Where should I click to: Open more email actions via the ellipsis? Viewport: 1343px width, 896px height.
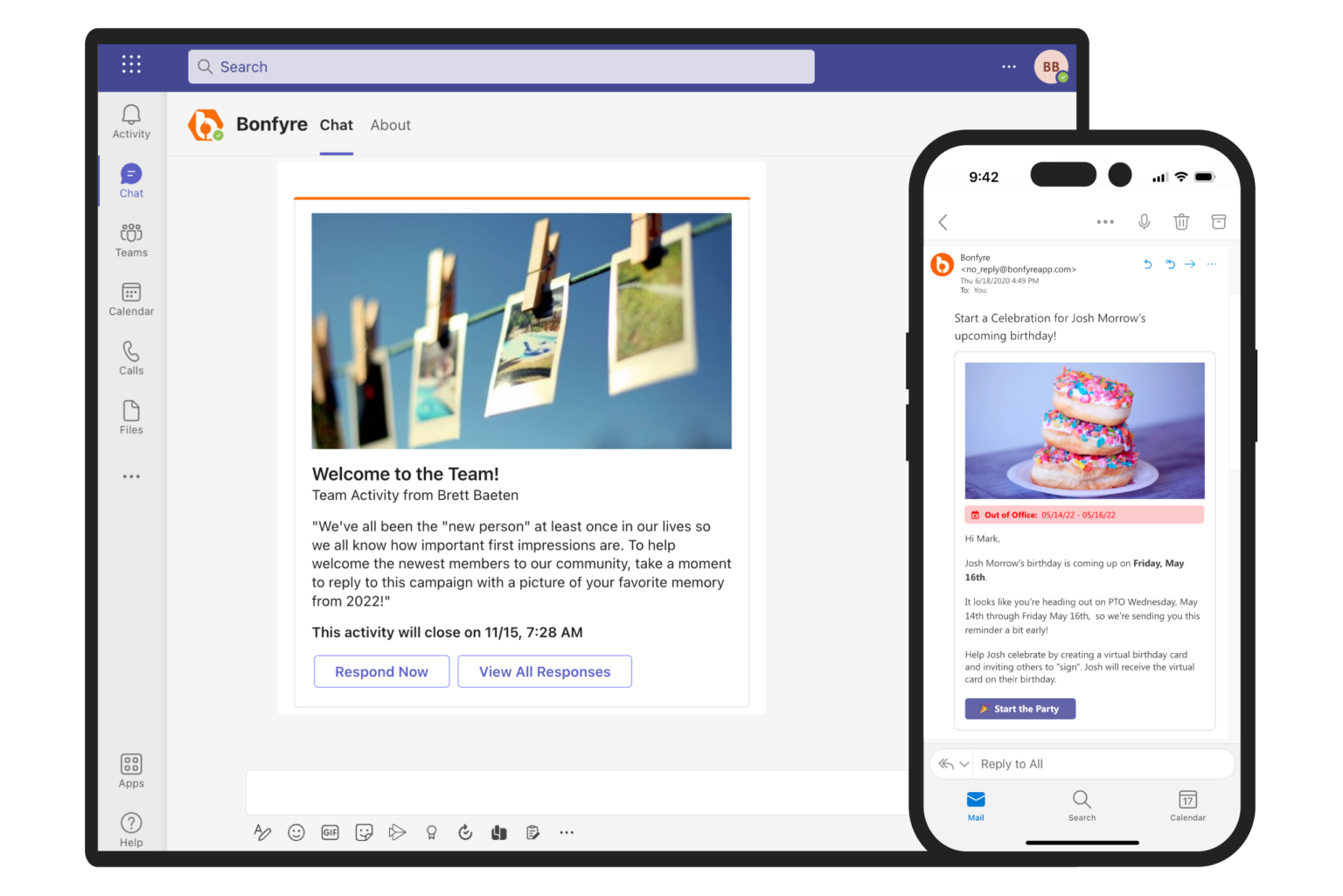(x=1104, y=221)
